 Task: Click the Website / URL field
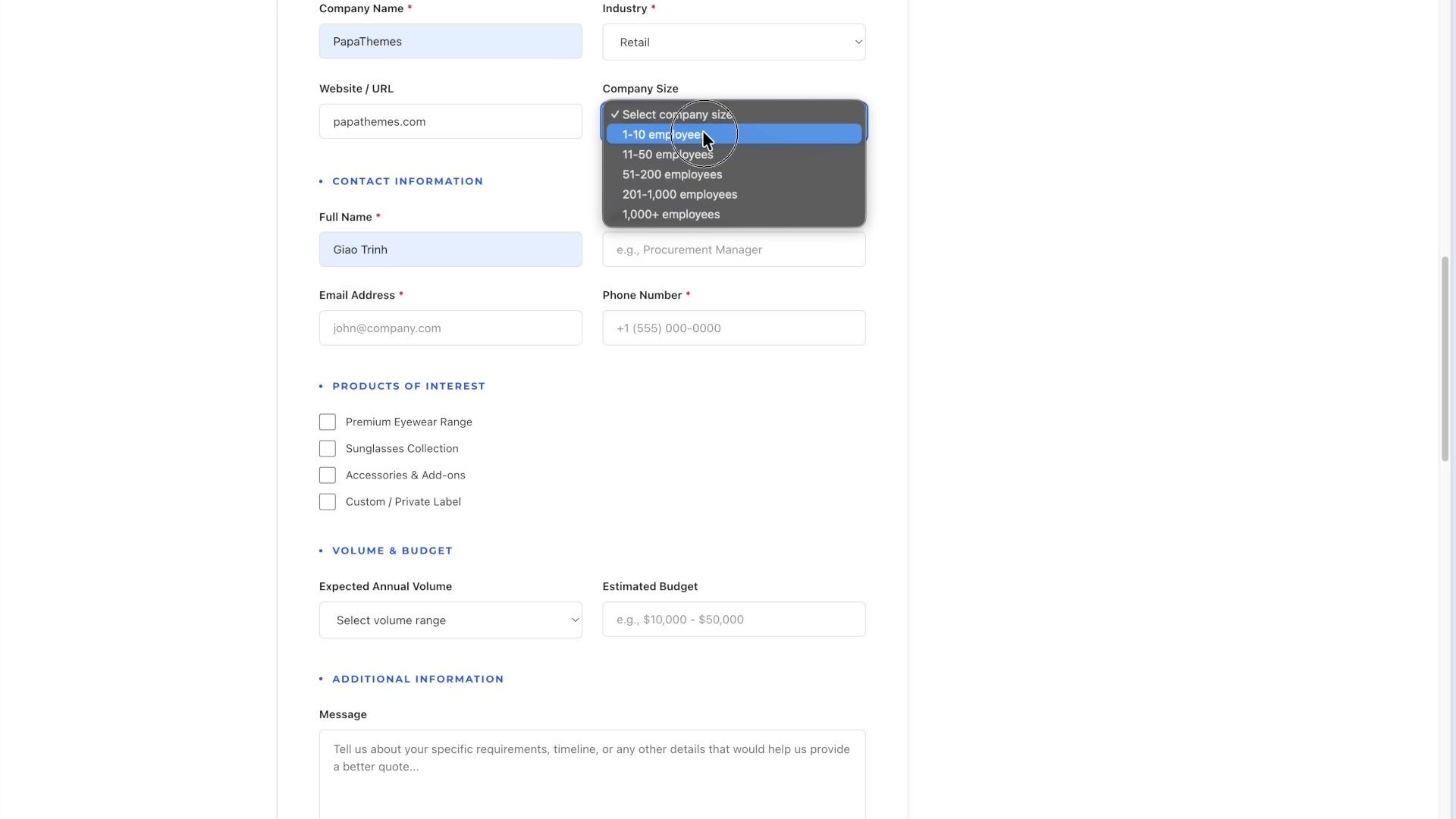click(x=450, y=121)
